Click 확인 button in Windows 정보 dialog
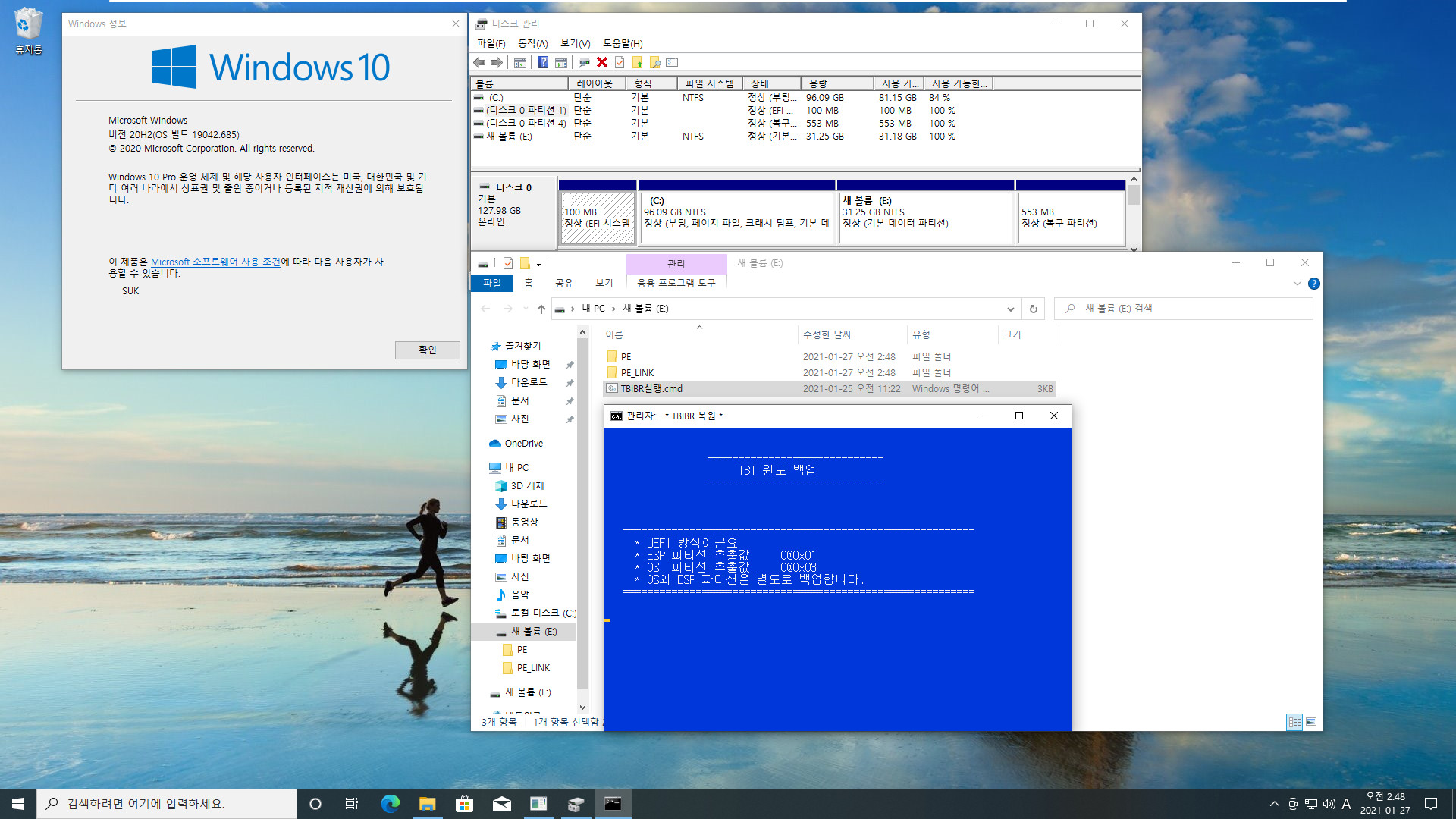1456x819 pixels. [x=427, y=350]
